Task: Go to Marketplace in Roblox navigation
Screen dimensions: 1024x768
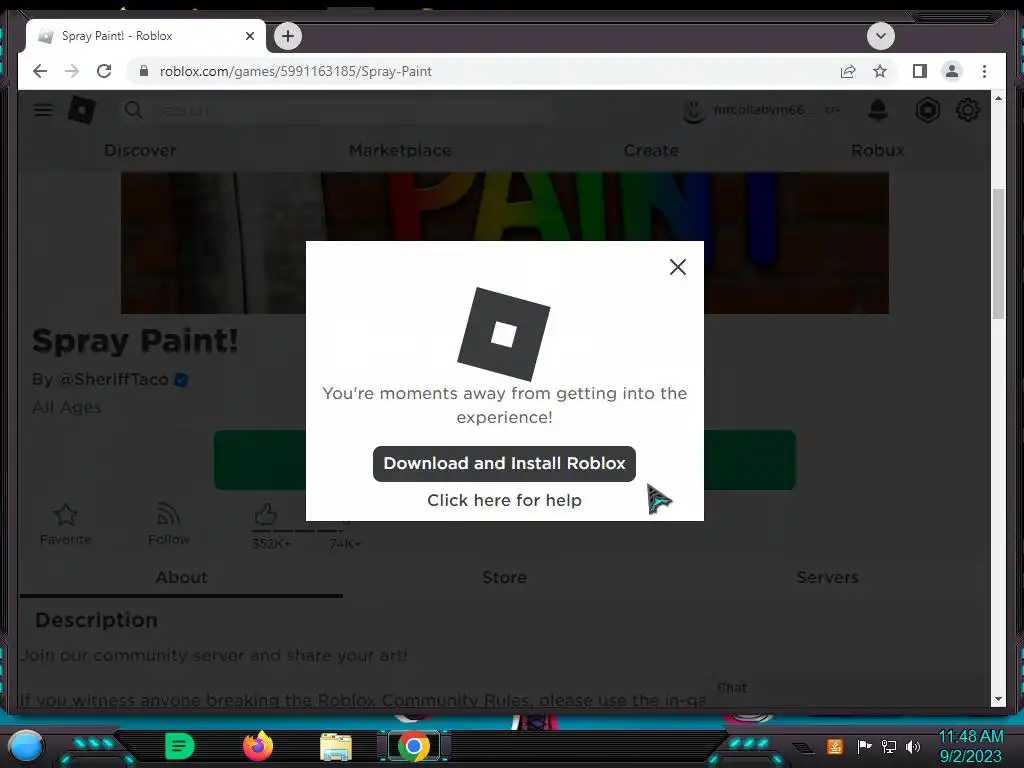Action: pos(400,150)
